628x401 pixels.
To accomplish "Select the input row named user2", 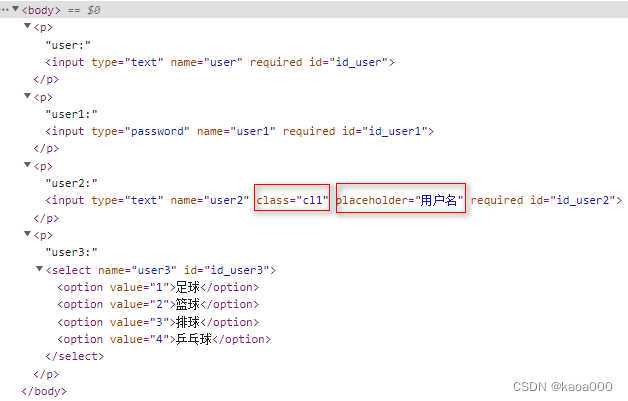I will click(x=334, y=200).
